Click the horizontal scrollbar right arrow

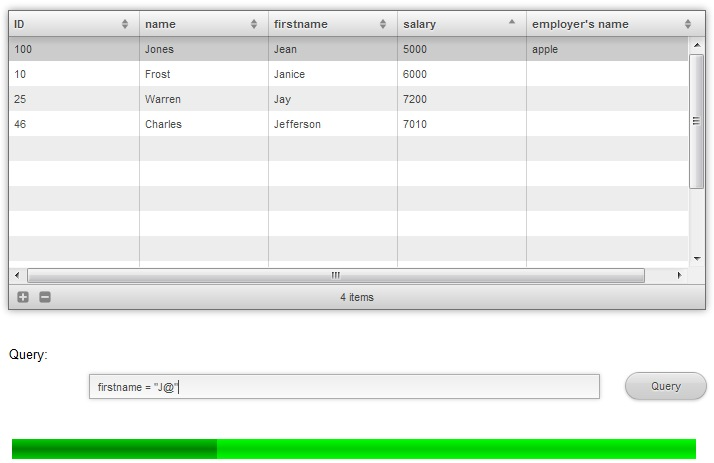click(679, 275)
